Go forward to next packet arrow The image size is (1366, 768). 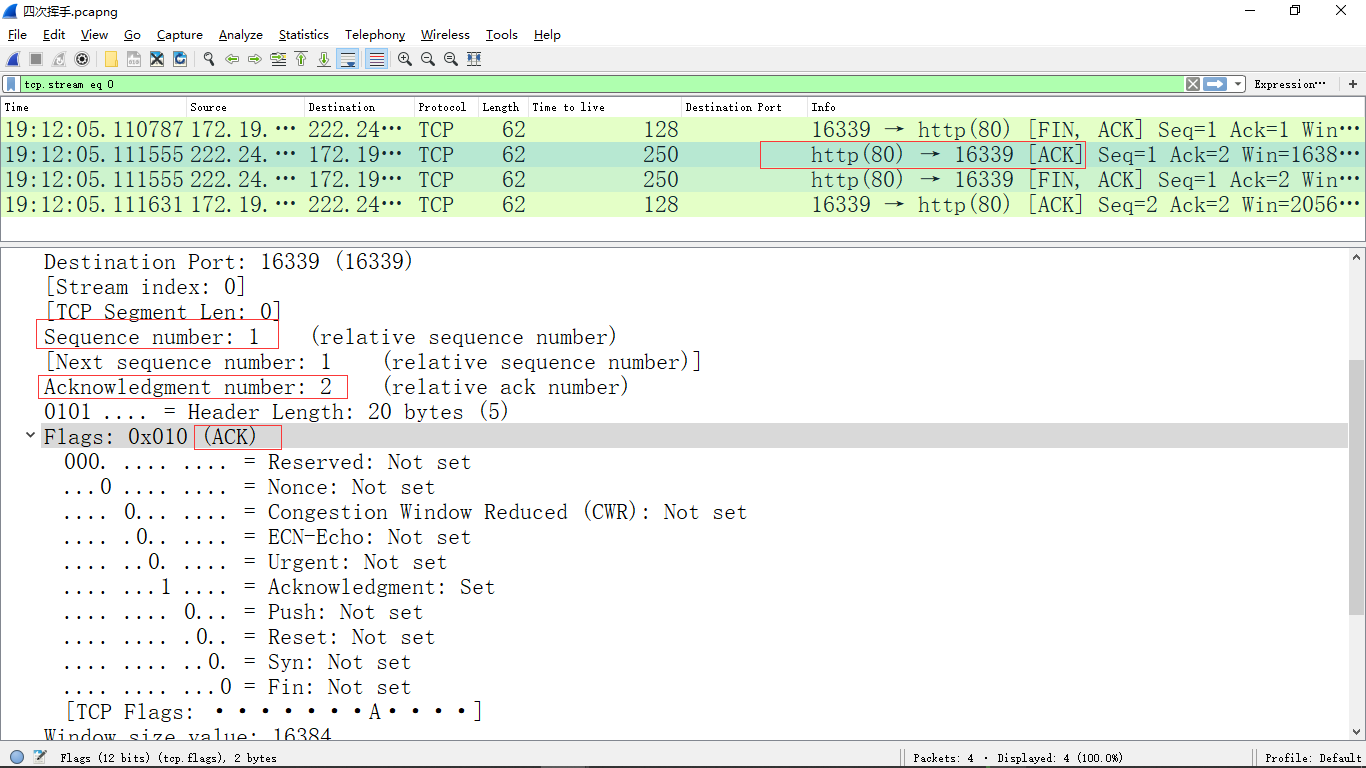click(255, 59)
